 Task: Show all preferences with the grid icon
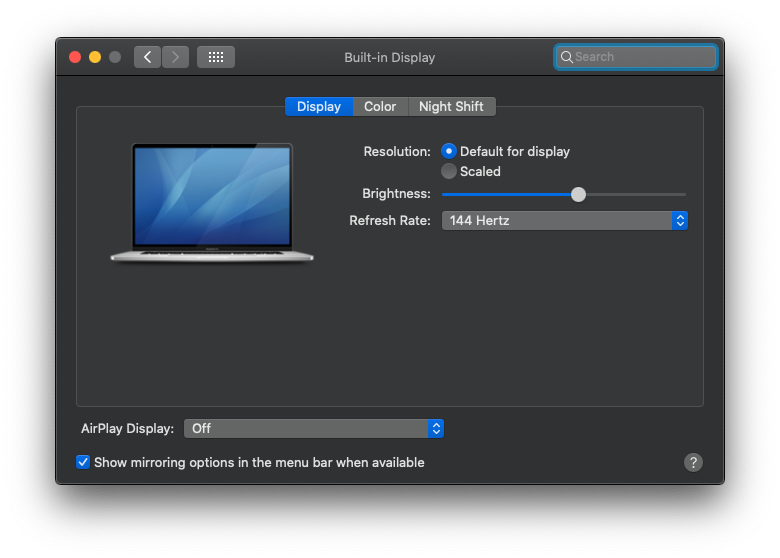point(216,57)
